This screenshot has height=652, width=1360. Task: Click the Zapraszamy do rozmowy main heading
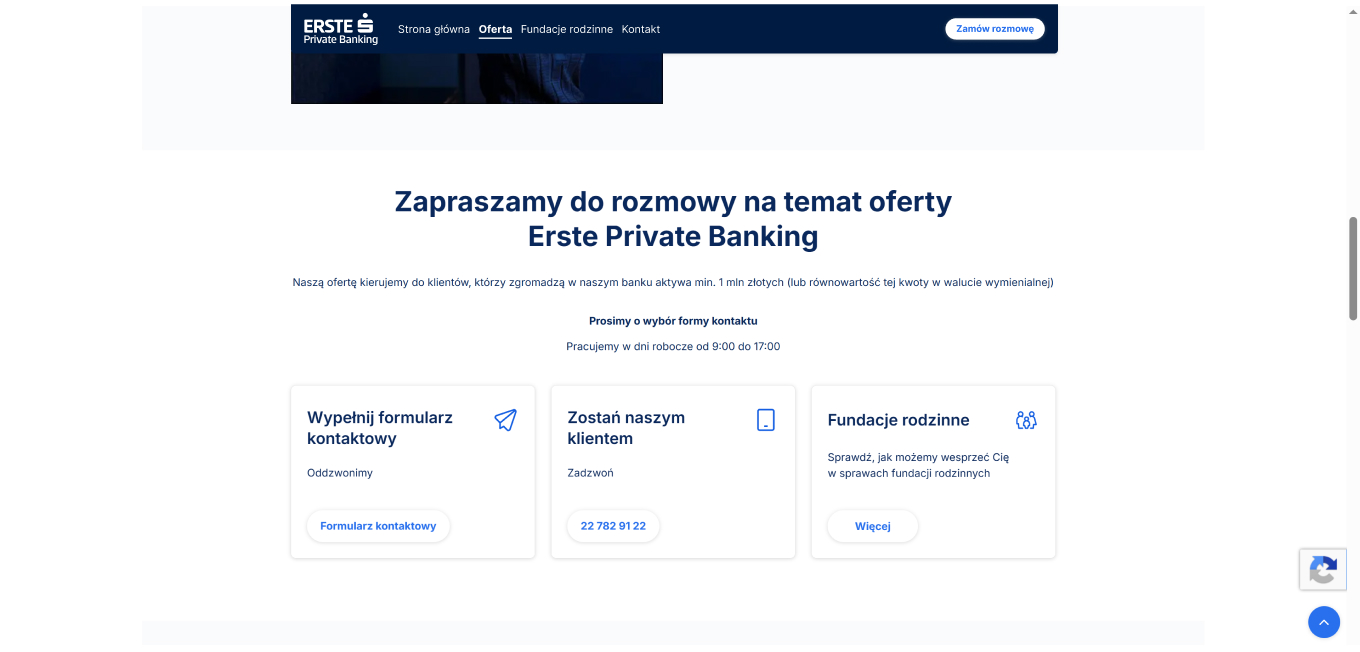tap(673, 219)
